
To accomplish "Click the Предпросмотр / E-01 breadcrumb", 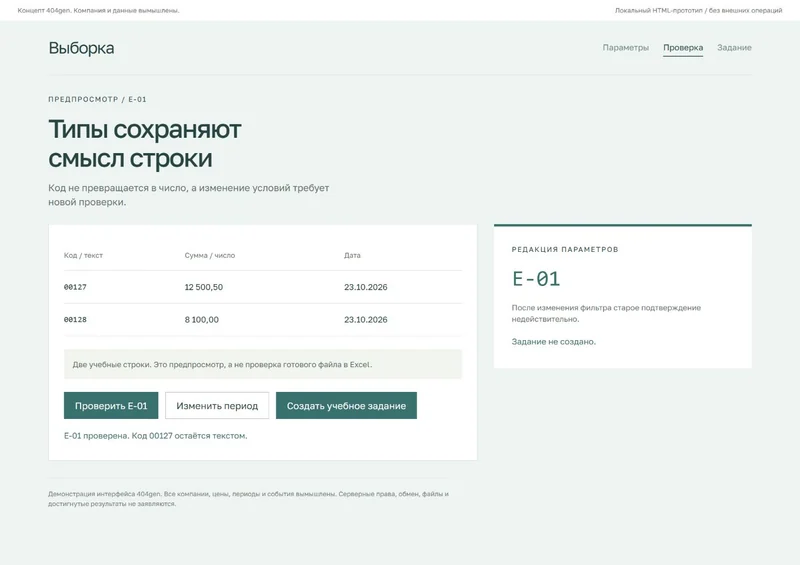I will pyautogui.click(x=97, y=99).
